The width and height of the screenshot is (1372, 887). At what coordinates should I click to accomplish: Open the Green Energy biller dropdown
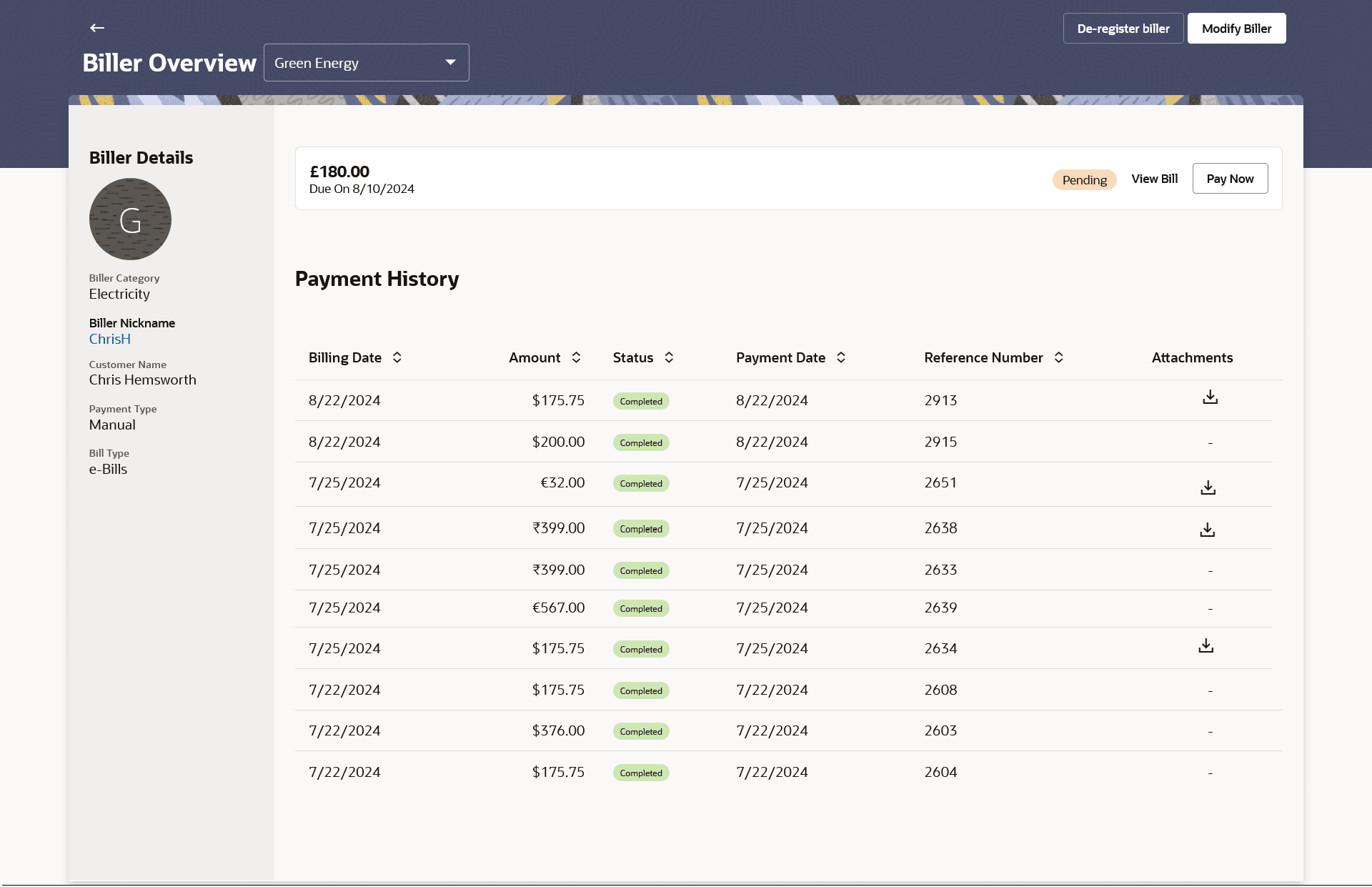coord(366,63)
